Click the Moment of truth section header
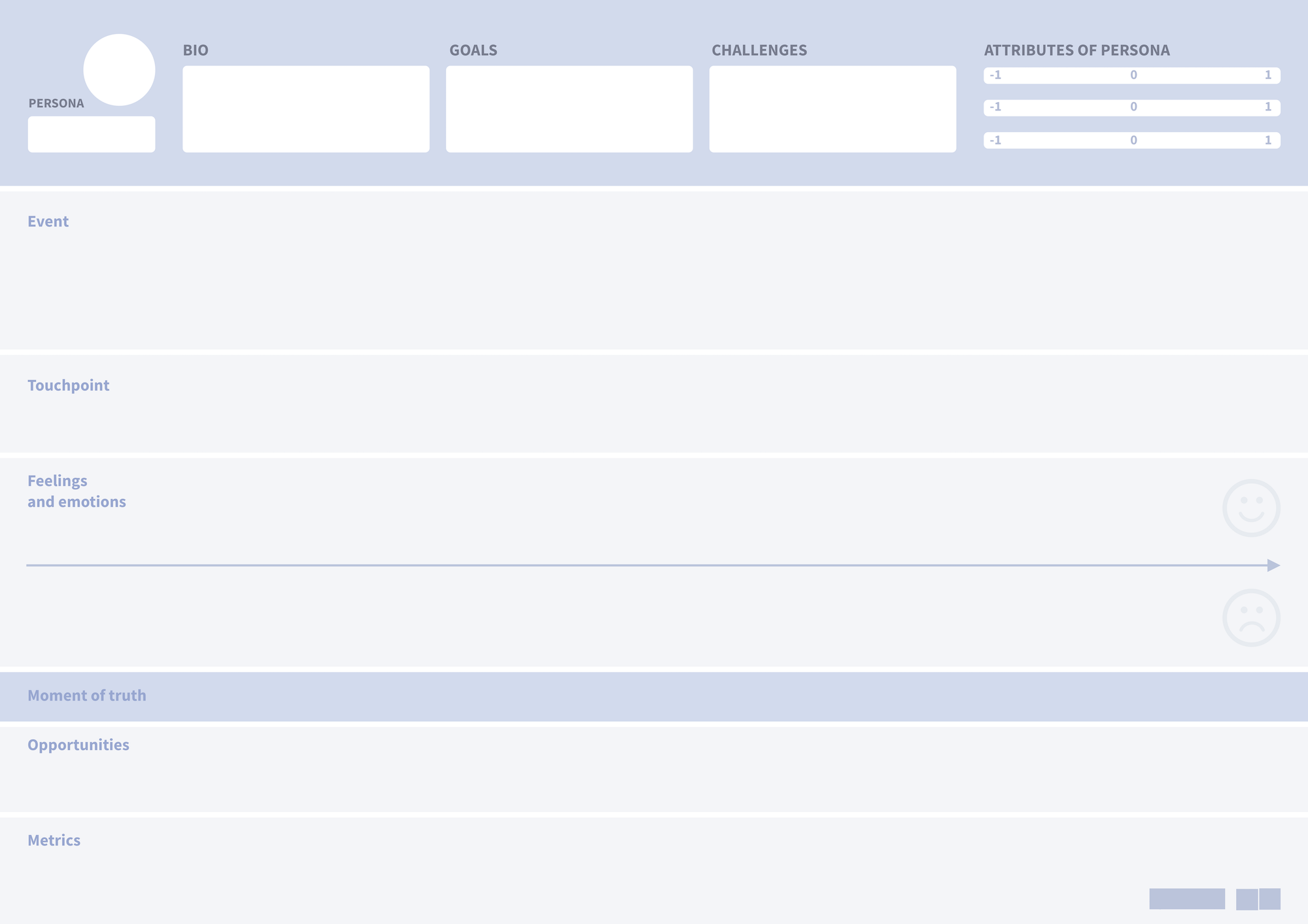 86,695
